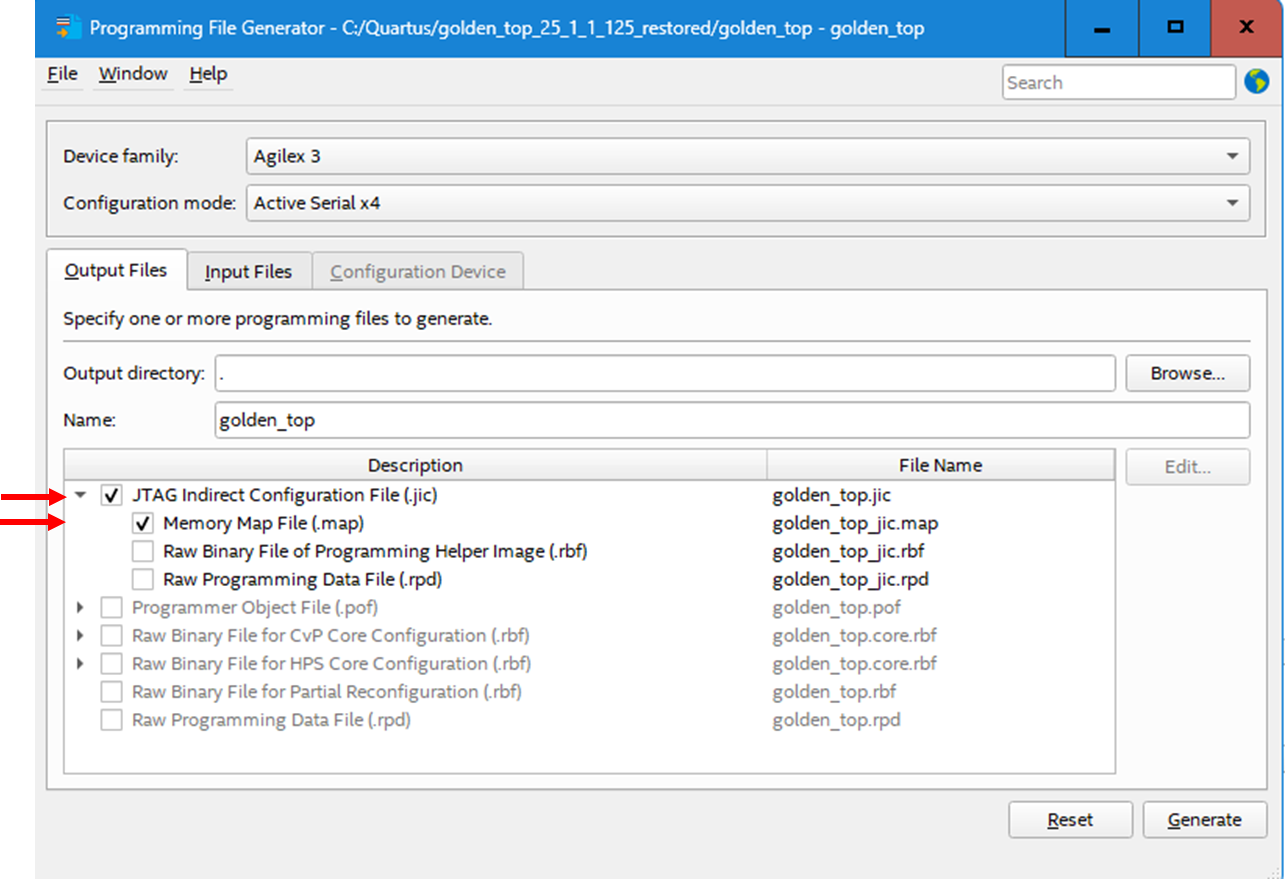The image size is (1285, 879).
Task: Check Raw Programming Data File under JIC
Action: click(x=144, y=579)
